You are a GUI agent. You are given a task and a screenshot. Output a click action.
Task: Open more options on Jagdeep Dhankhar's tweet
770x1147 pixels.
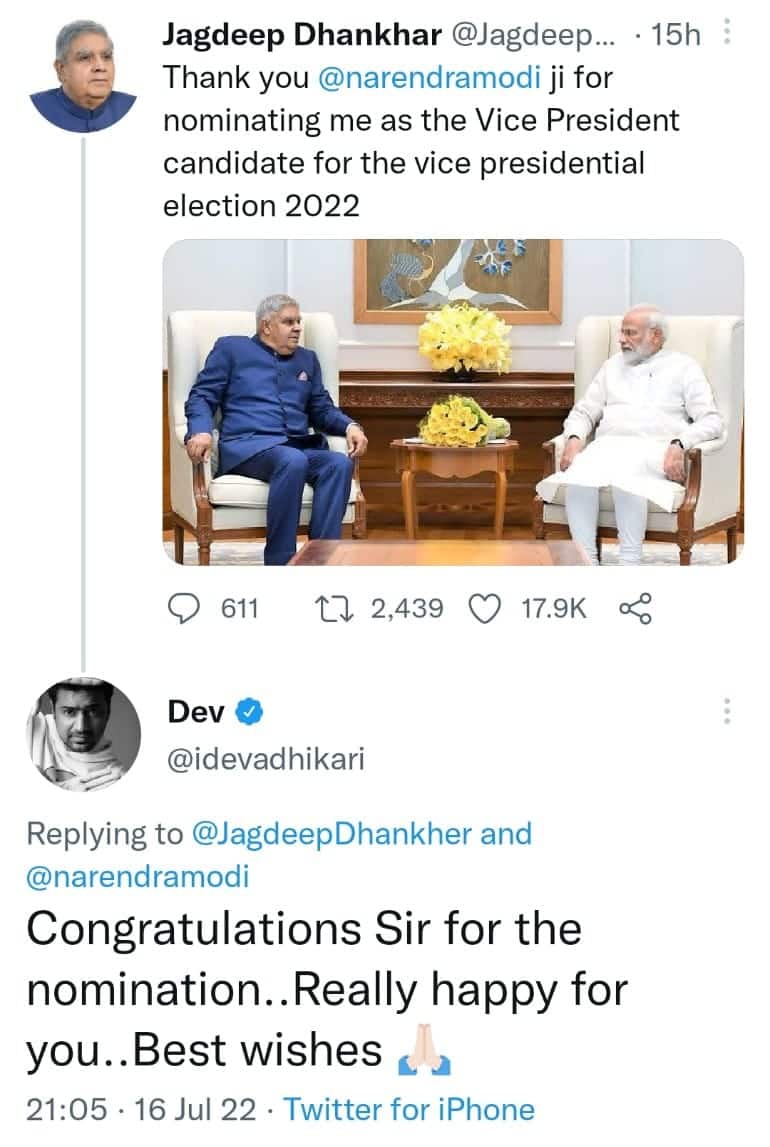click(x=727, y=36)
